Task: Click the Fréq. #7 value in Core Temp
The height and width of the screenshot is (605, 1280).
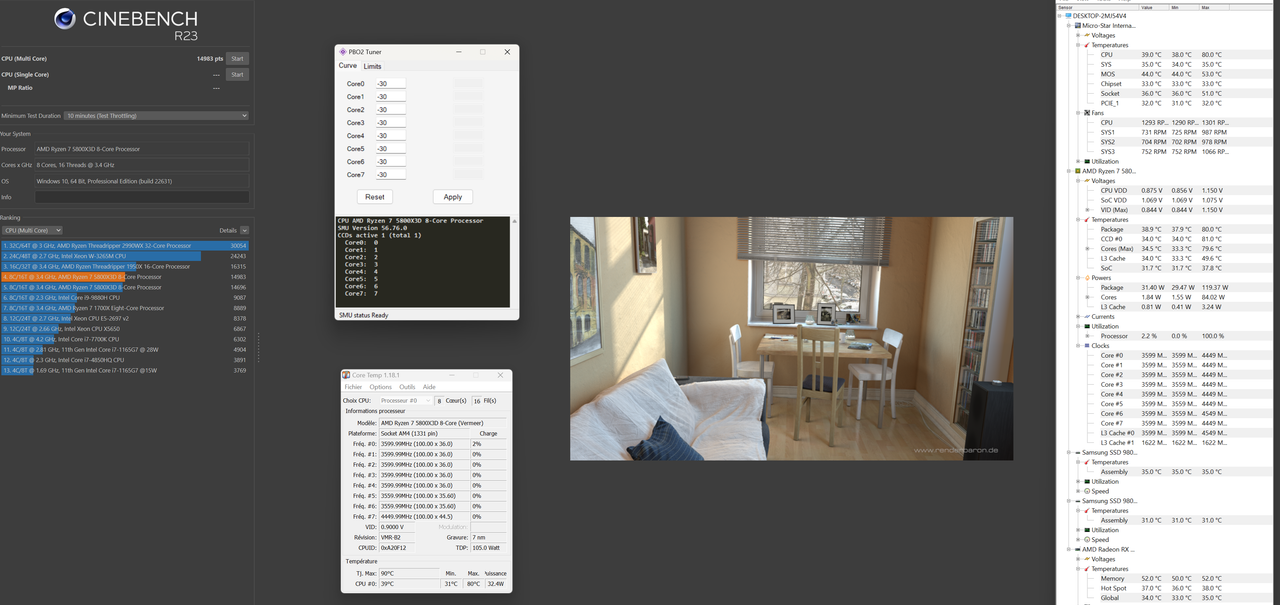Action: [424, 516]
